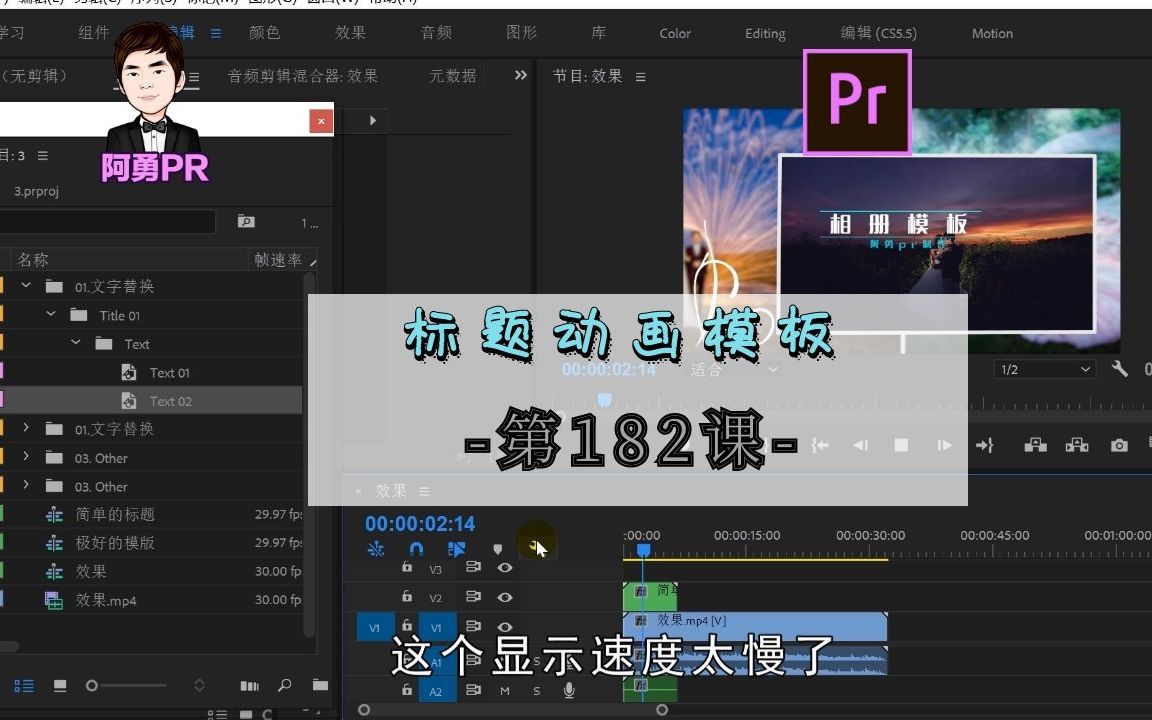Enable linked selection in the timeline toolbar

(x=457, y=549)
